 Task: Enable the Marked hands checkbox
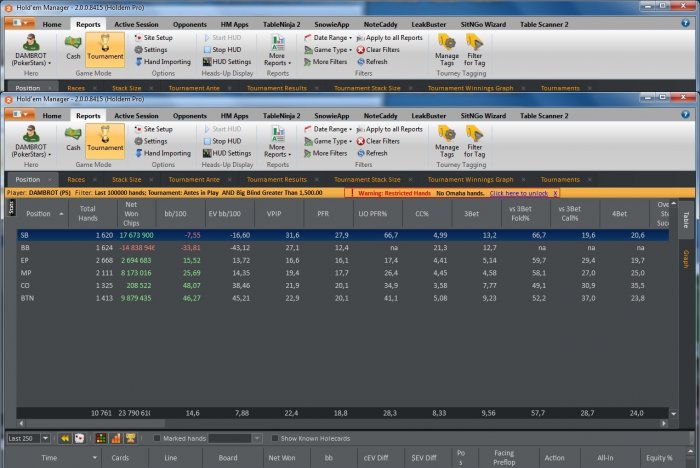(157, 439)
